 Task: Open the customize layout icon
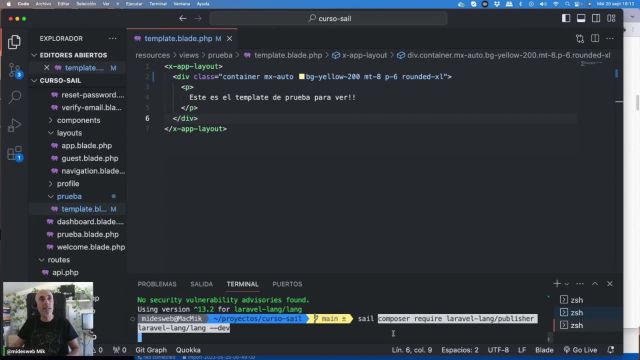click(611, 18)
